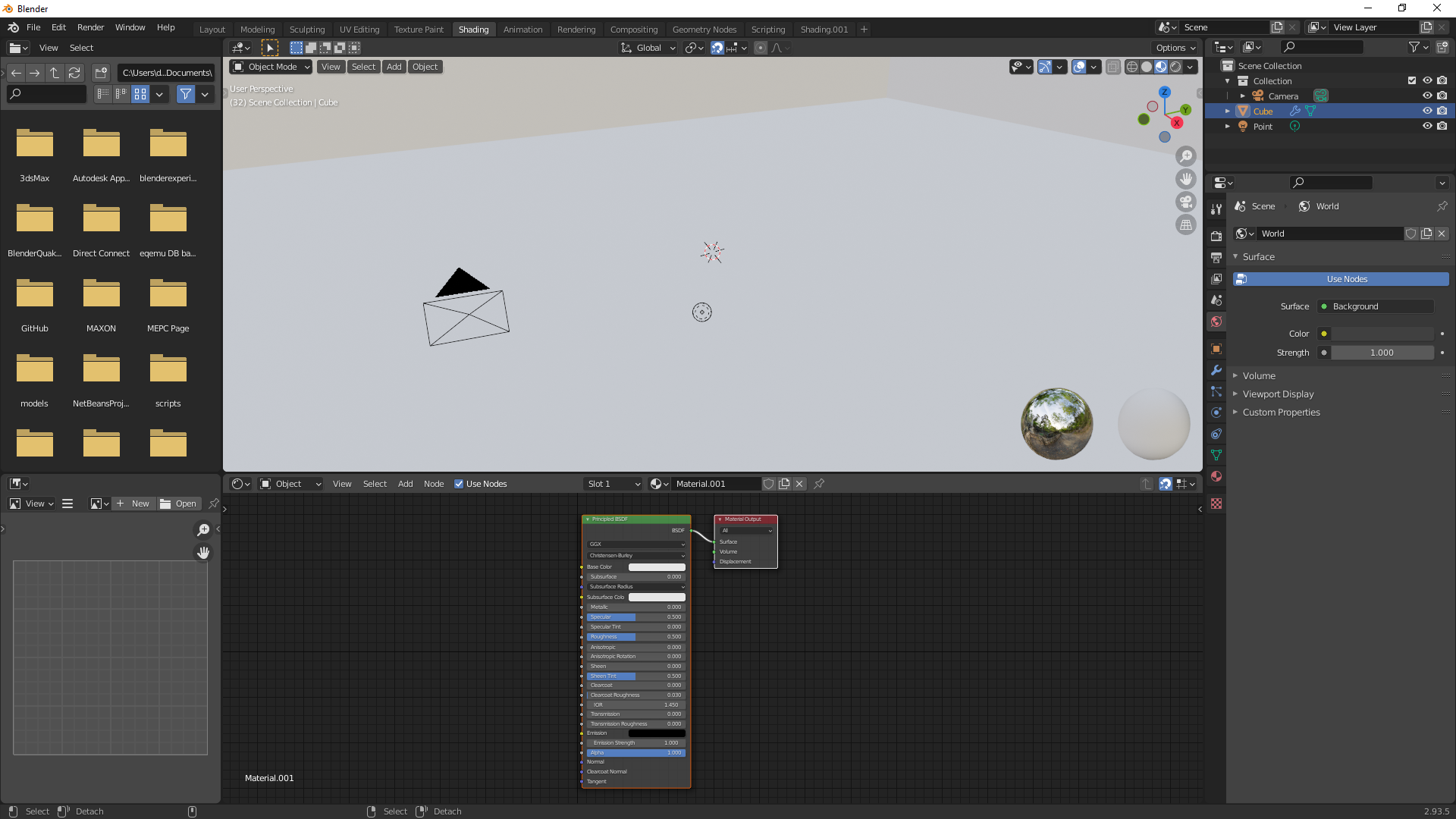Open the Tool properties tab icon
This screenshot has width=1456, height=819.
click(1216, 209)
